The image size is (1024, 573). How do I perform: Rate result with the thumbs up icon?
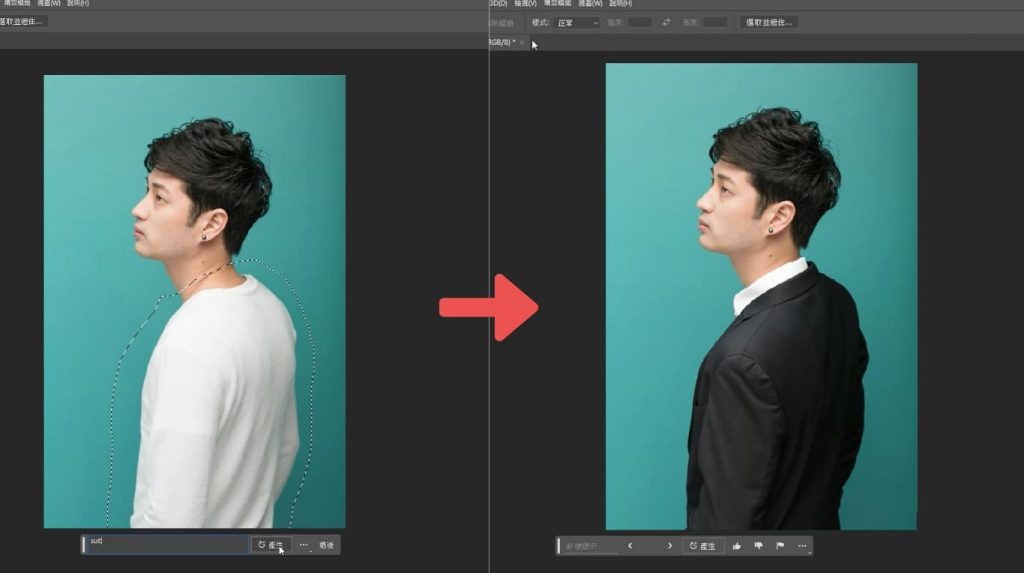point(737,546)
